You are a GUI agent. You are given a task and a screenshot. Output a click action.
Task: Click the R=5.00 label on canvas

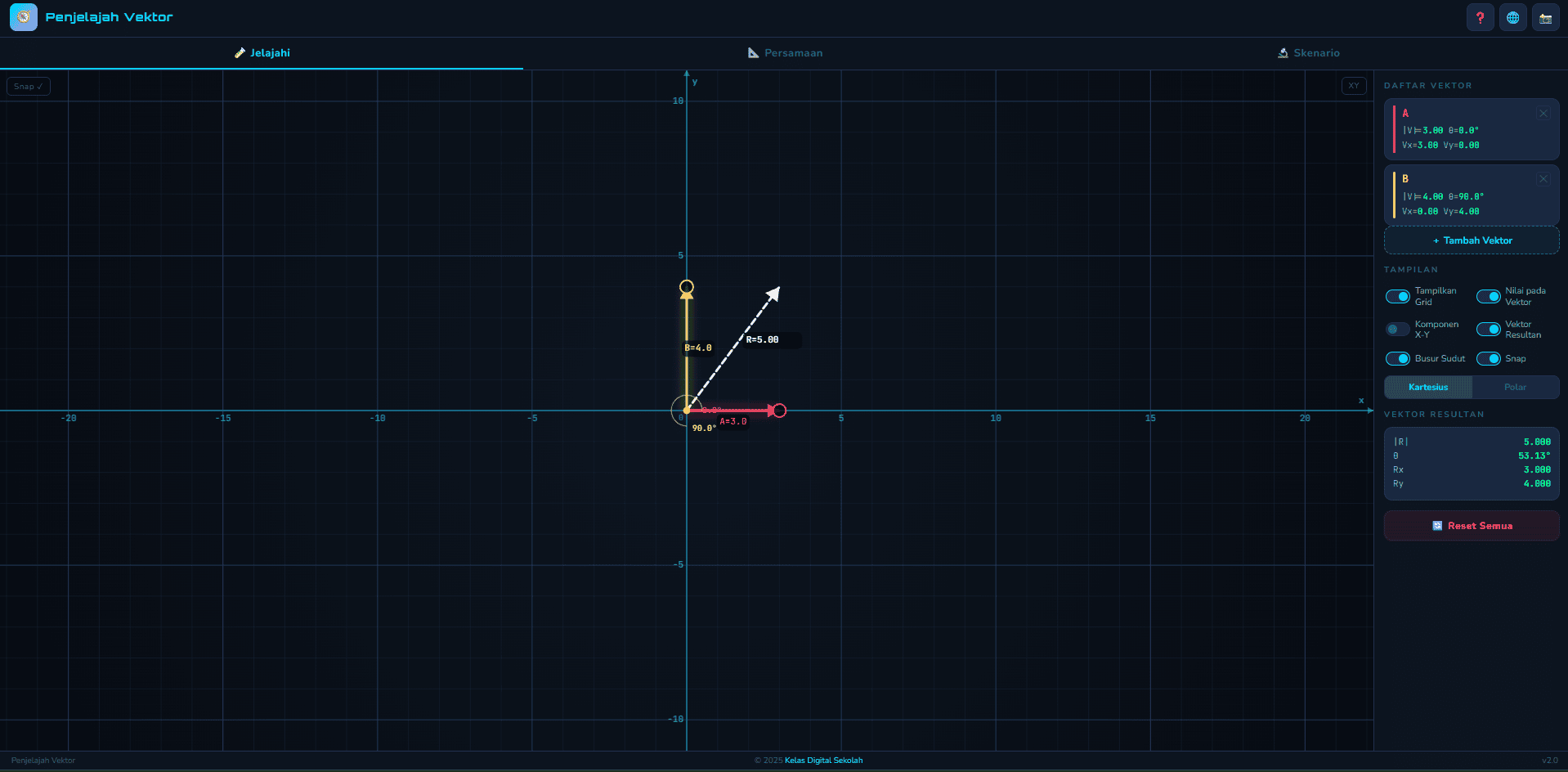click(762, 339)
